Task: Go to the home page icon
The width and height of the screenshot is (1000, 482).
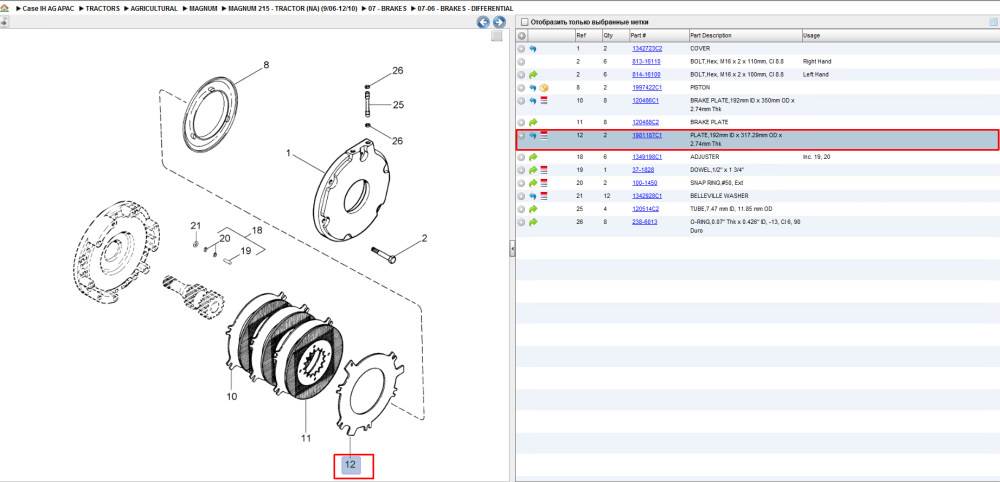Action: (x=4, y=9)
